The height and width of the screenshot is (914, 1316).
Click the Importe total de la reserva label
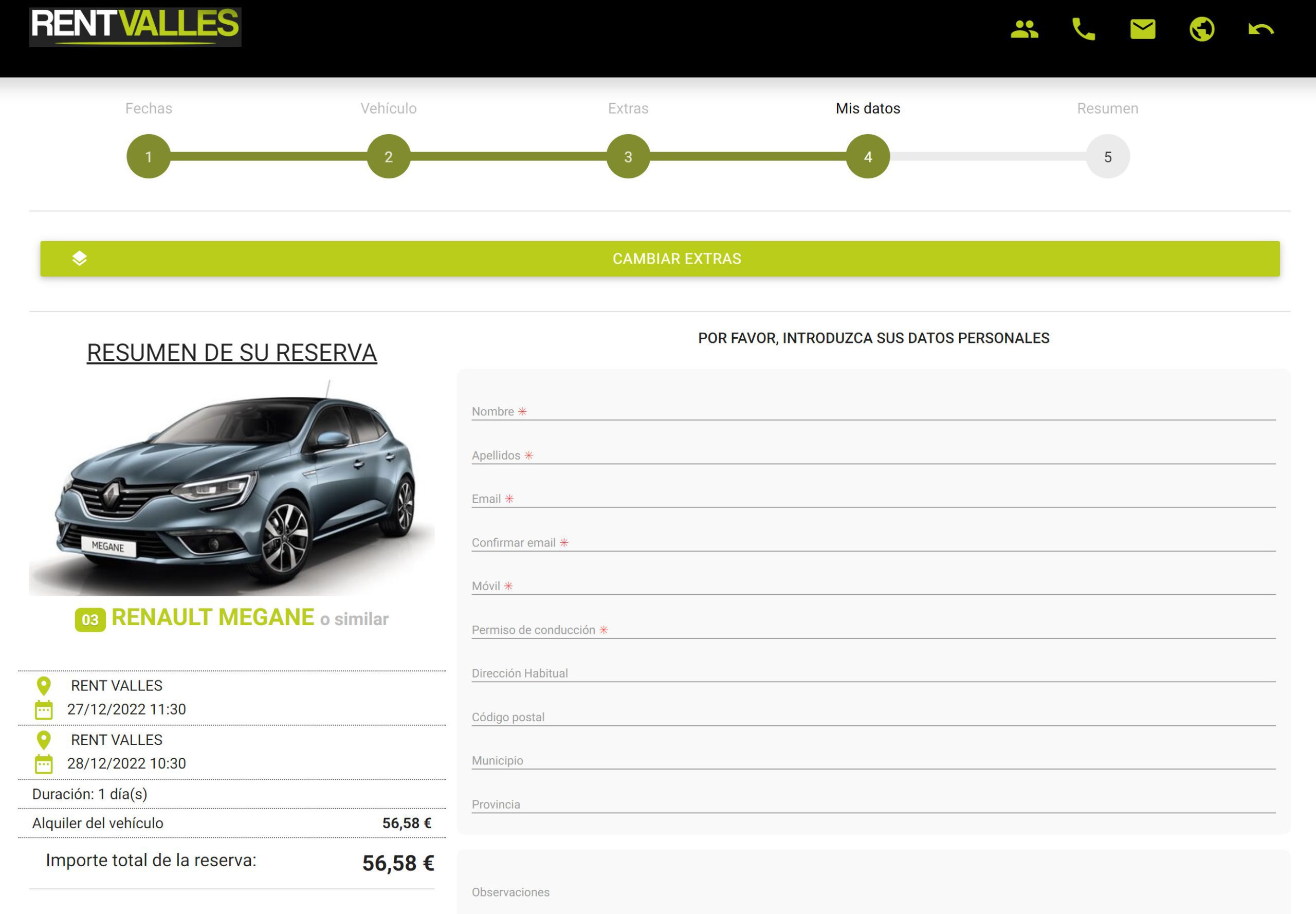click(151, 860)
